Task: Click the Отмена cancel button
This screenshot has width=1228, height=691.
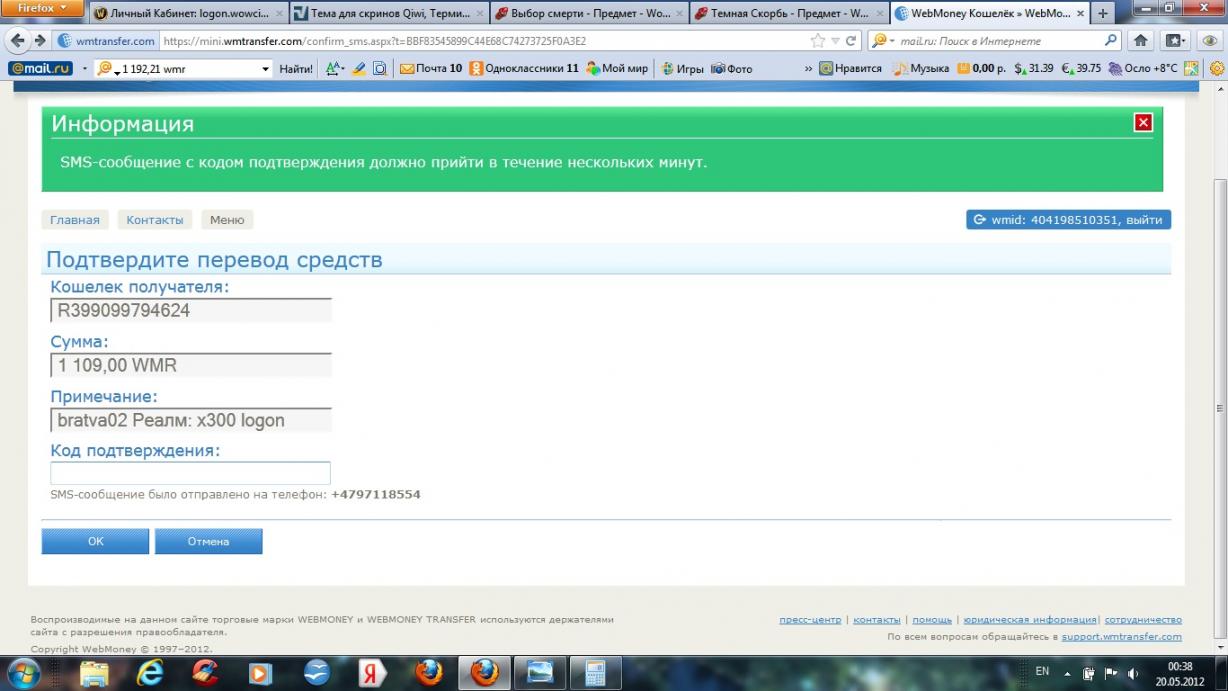Action: [x=208, y=541]
